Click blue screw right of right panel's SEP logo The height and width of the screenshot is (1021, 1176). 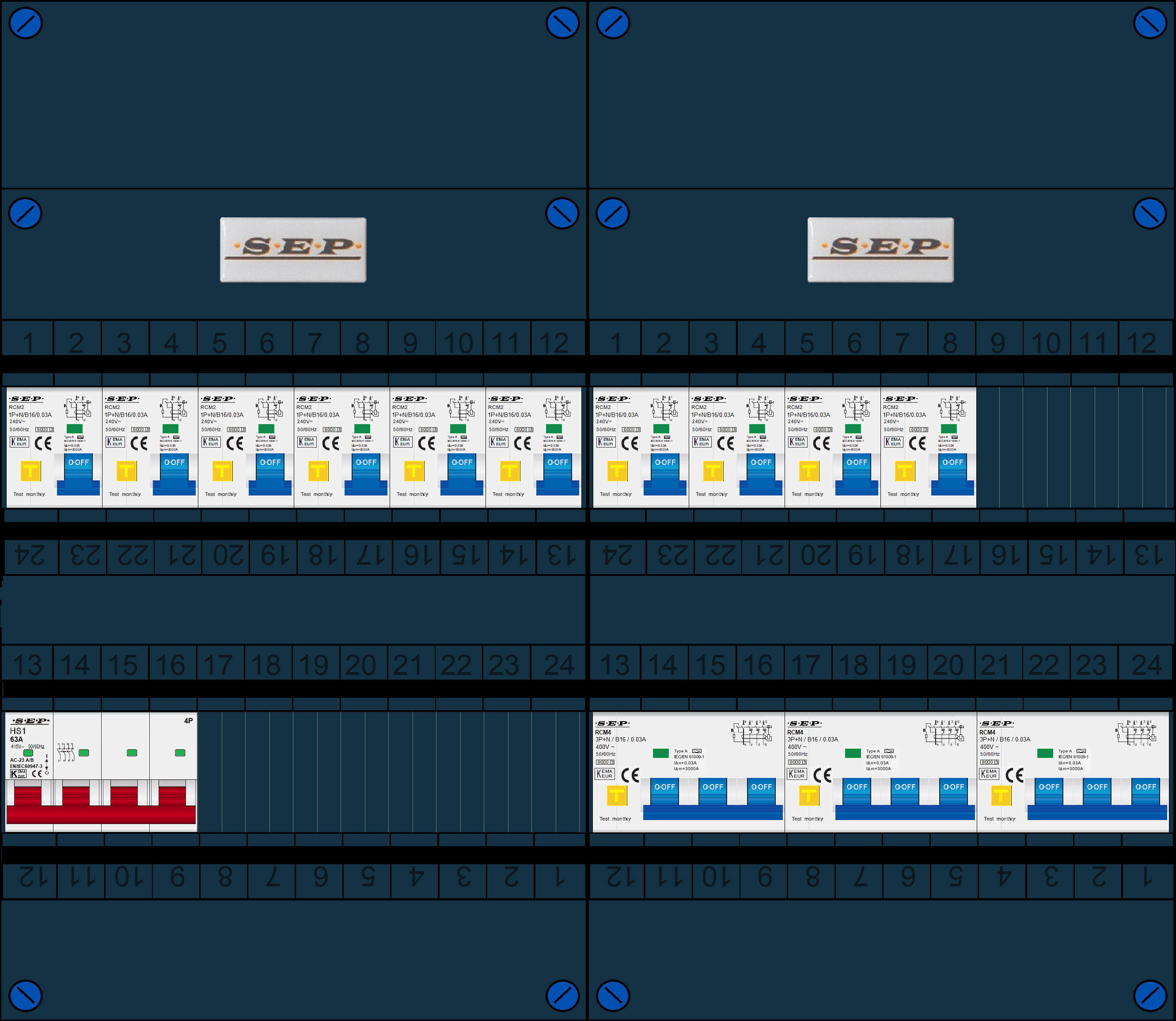point(1150,213)
